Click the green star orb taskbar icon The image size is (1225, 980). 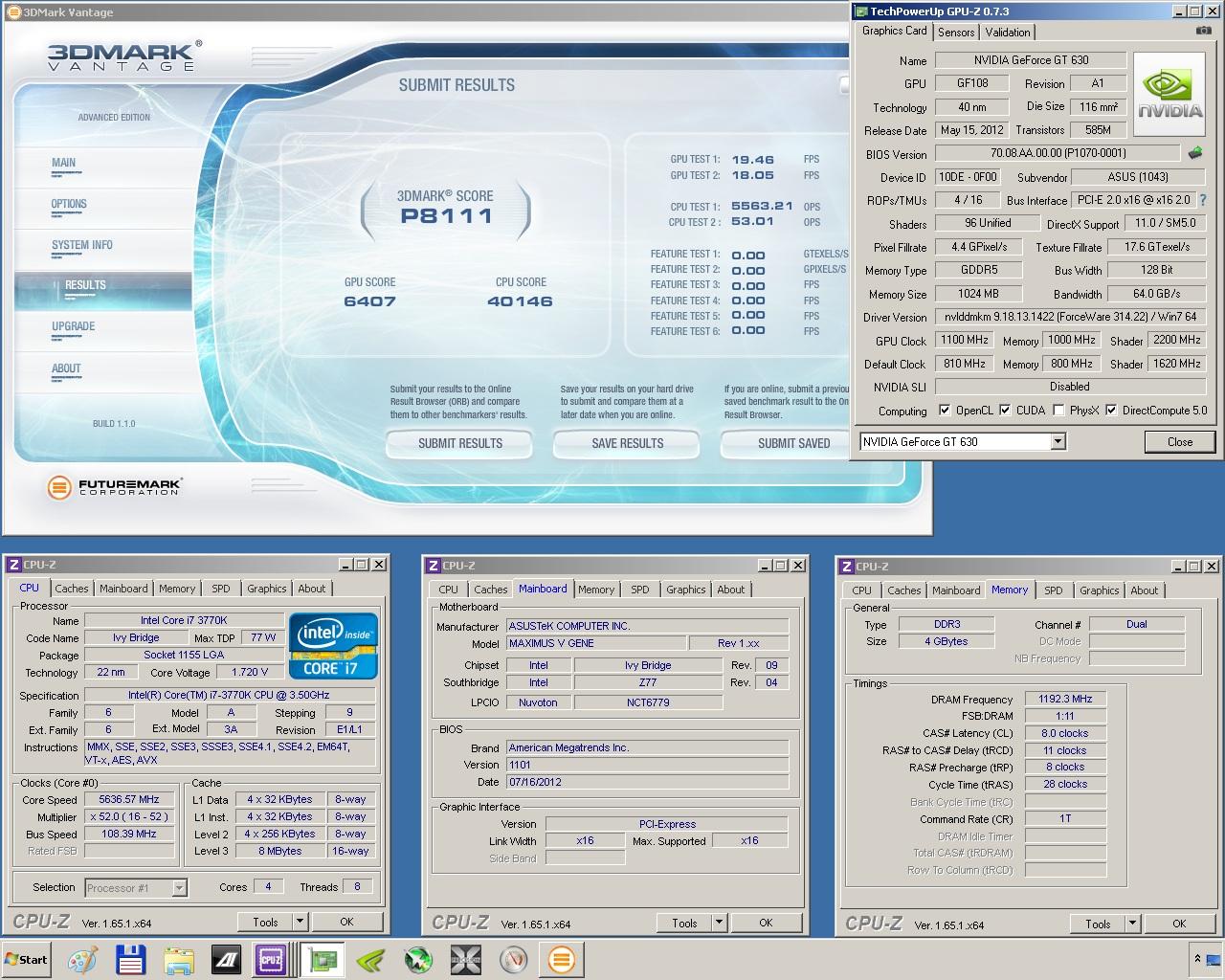(x=418, y=960)
